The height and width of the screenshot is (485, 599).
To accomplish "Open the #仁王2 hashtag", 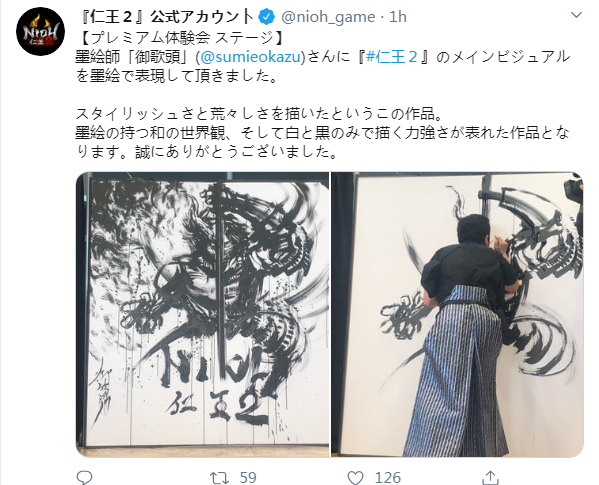I will pyautogui.click(x=392, y=57).
